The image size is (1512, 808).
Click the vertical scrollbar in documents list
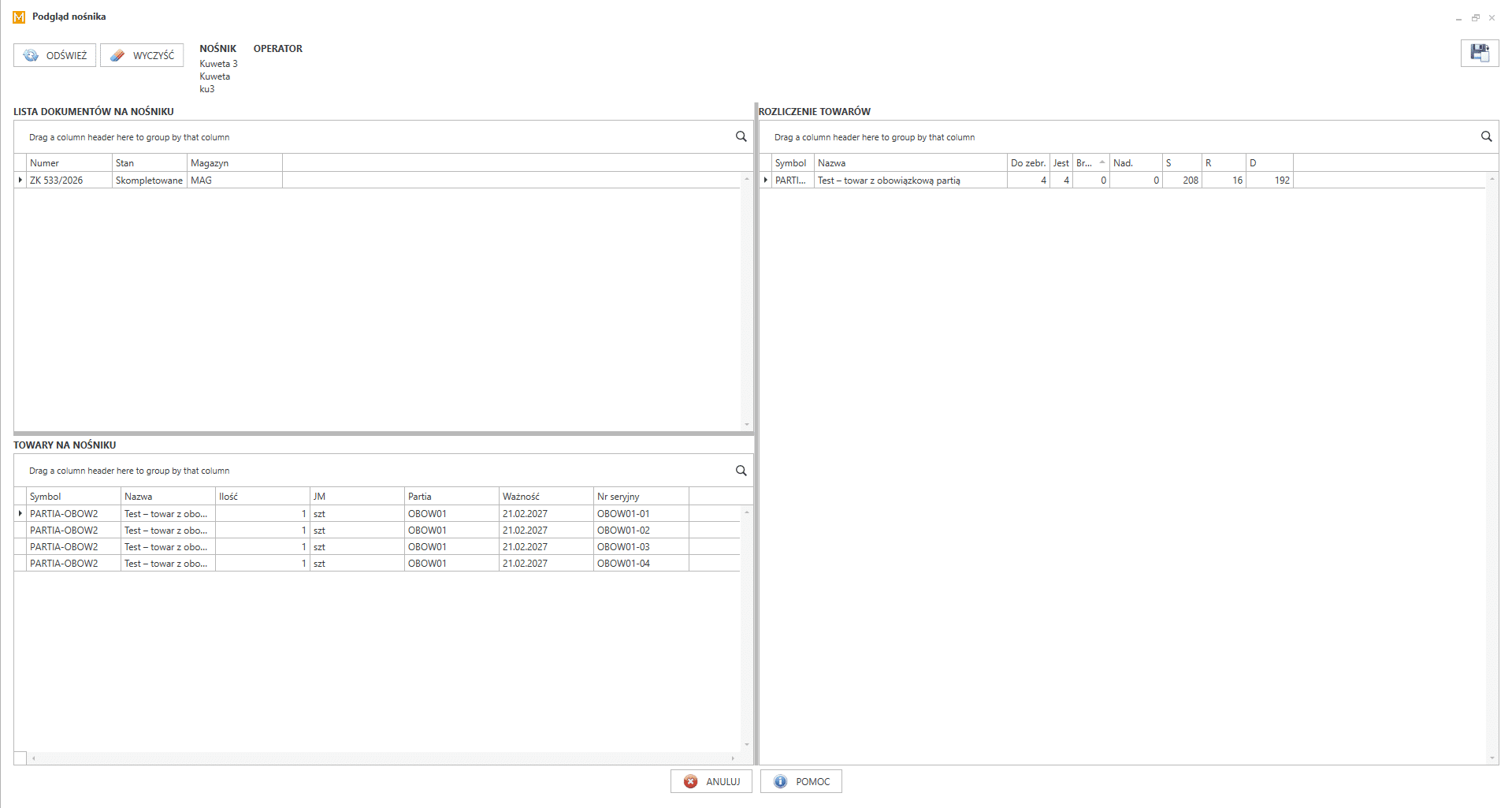click(x=747, y=301)
